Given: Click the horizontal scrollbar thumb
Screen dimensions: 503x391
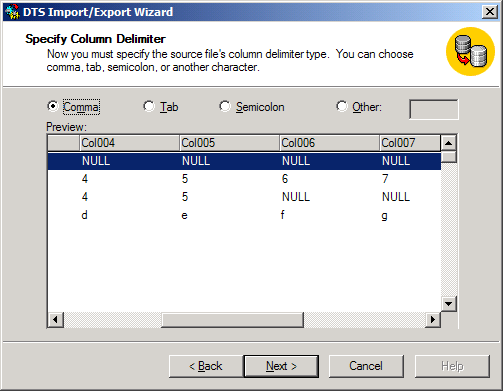Looking at the screenshot, I should pos(233,320).
